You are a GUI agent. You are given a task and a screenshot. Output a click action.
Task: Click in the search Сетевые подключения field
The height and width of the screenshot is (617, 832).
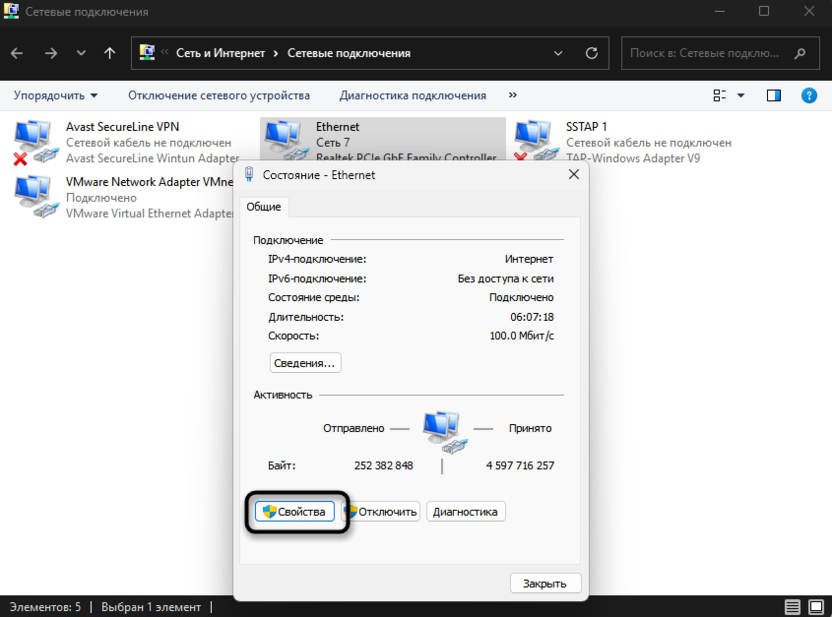(705, 53)
